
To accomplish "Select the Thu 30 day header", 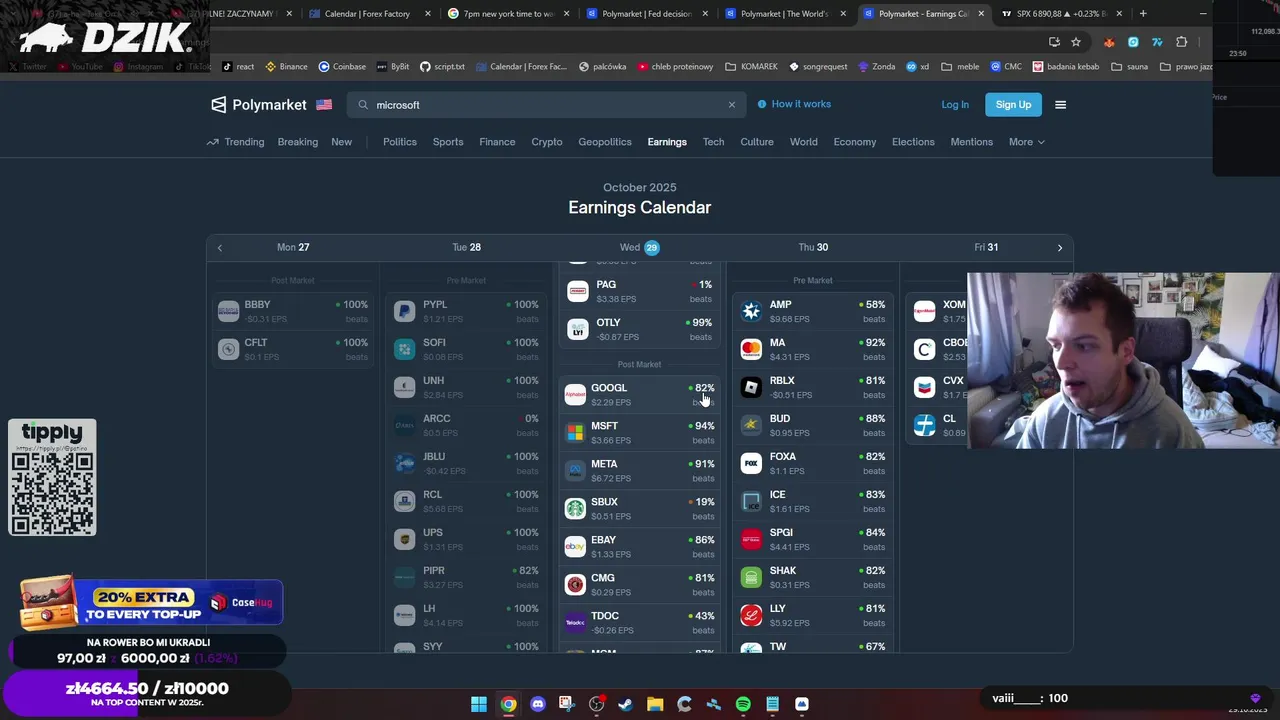I will (x=813, y=248).
